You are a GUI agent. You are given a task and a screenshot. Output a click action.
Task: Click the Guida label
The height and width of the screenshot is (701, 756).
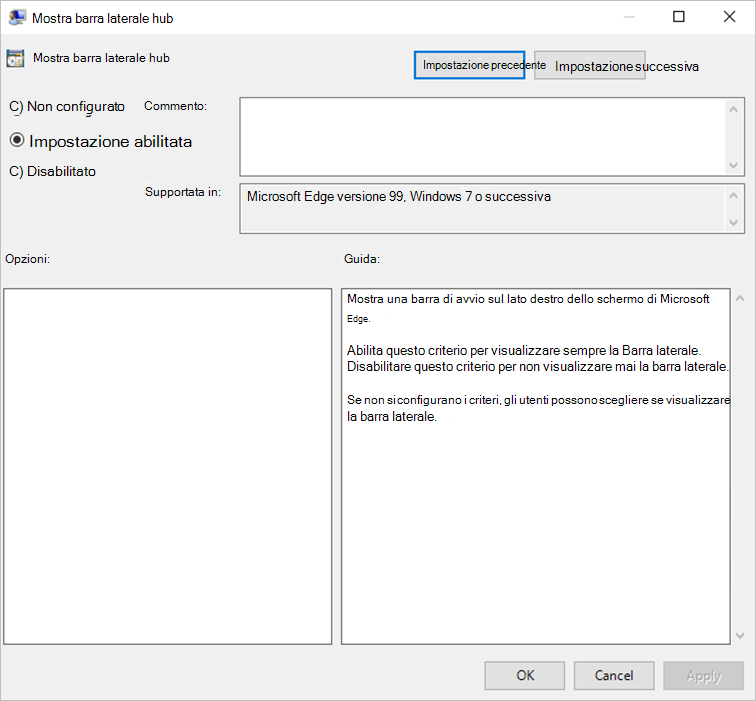362,259
